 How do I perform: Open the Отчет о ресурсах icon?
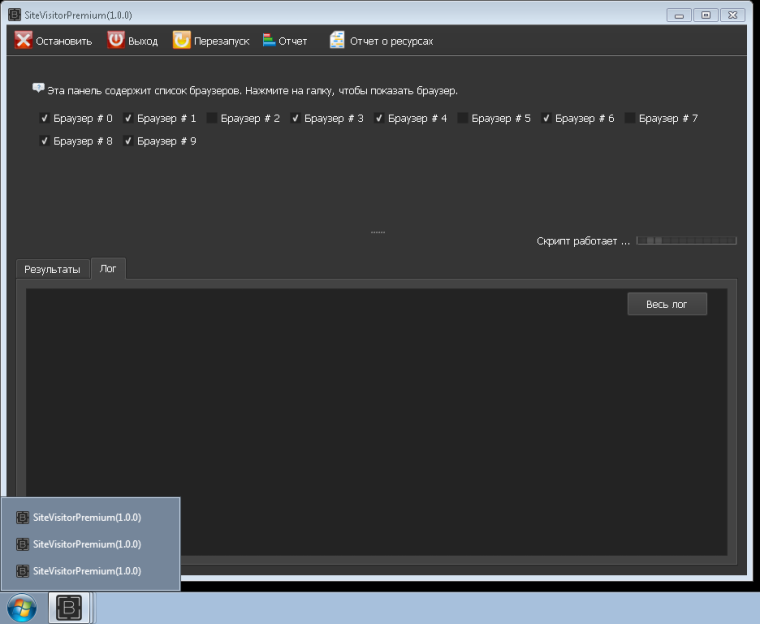(337, 40)
